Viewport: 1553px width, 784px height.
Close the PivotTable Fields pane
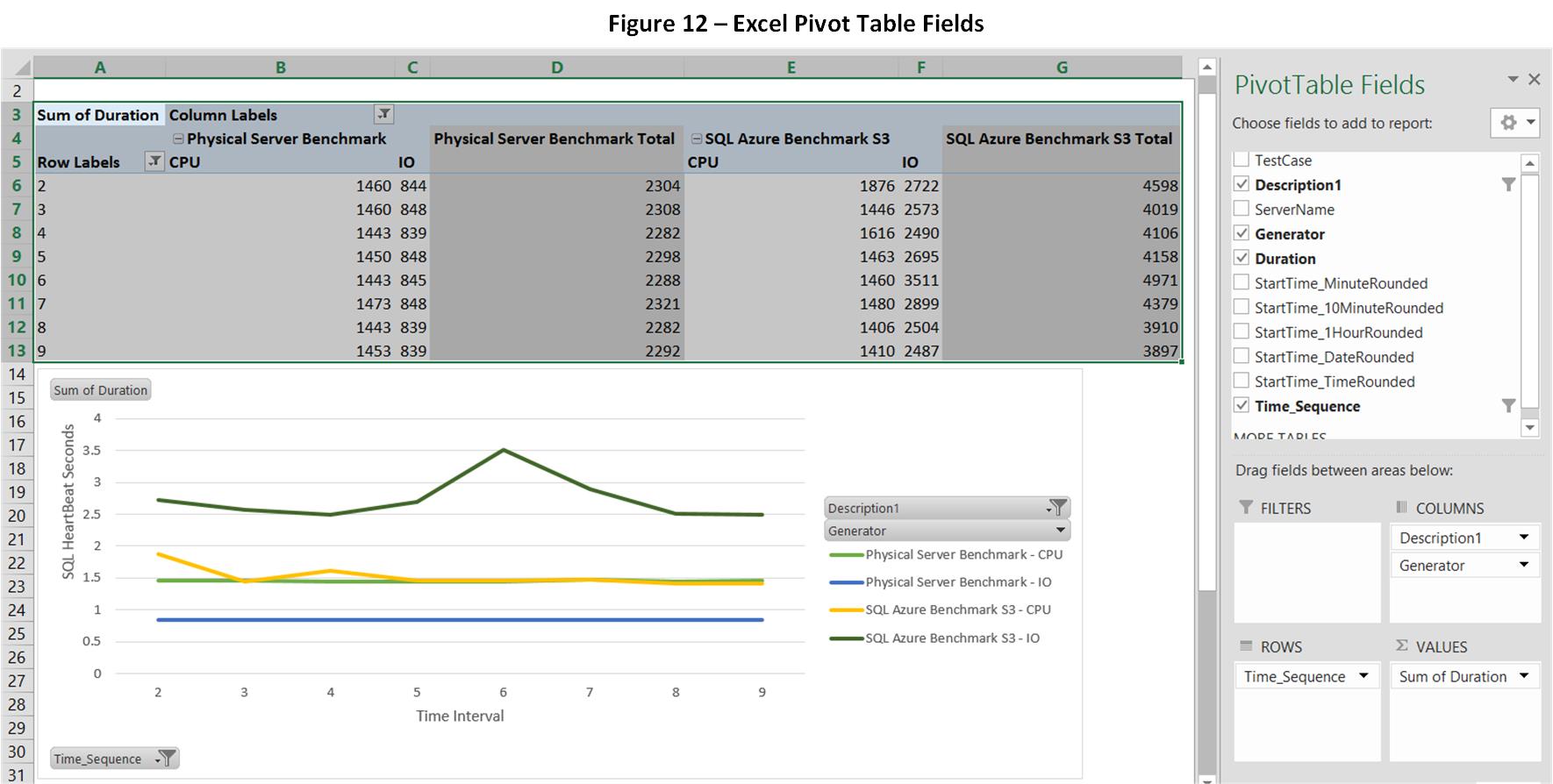pos(1534,80)
